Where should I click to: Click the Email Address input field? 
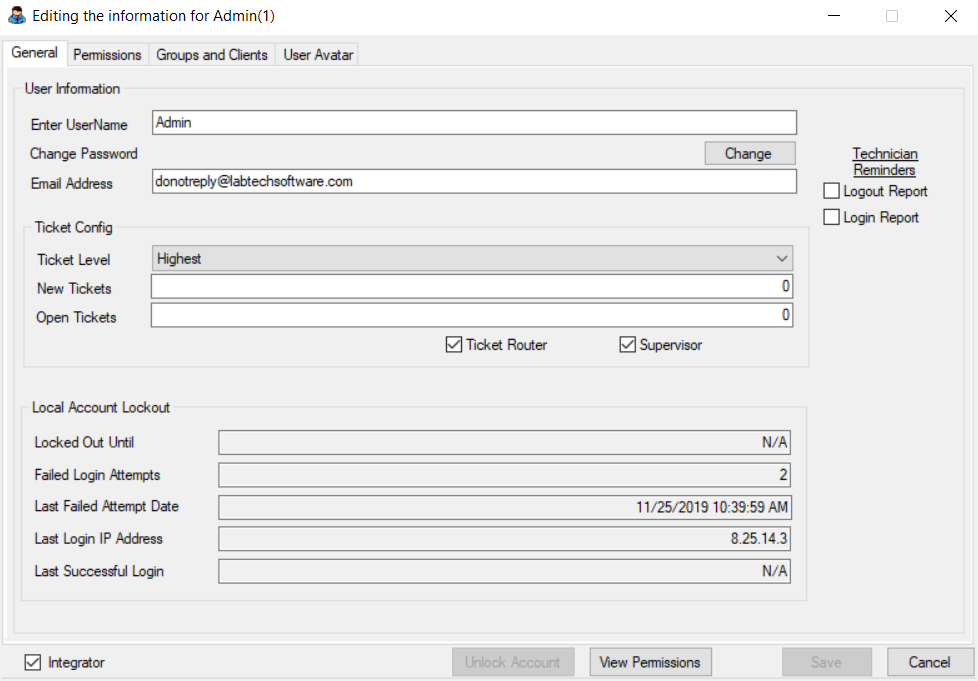tap(470, 181)
